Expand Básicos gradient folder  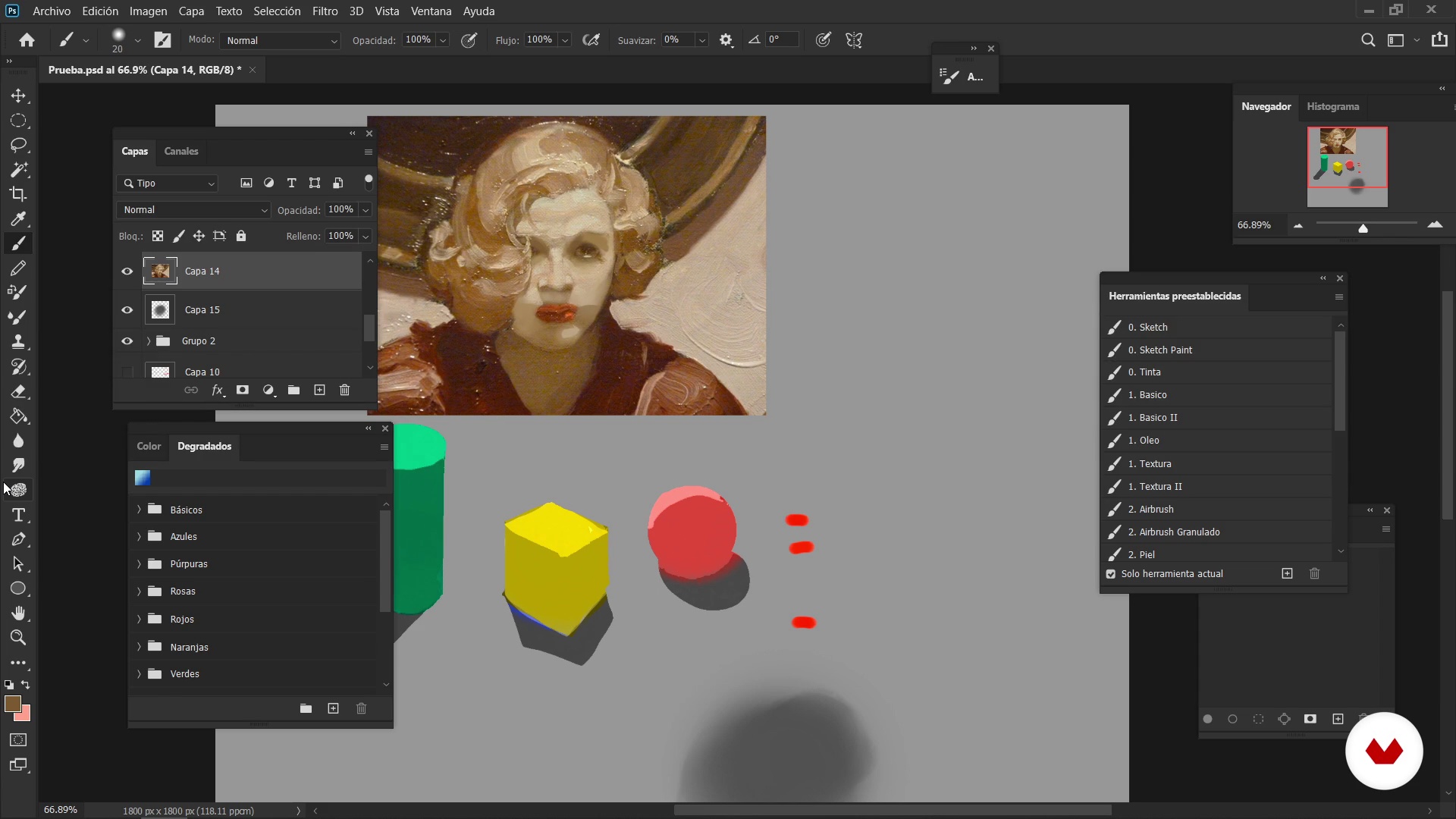tap(139, 510)
